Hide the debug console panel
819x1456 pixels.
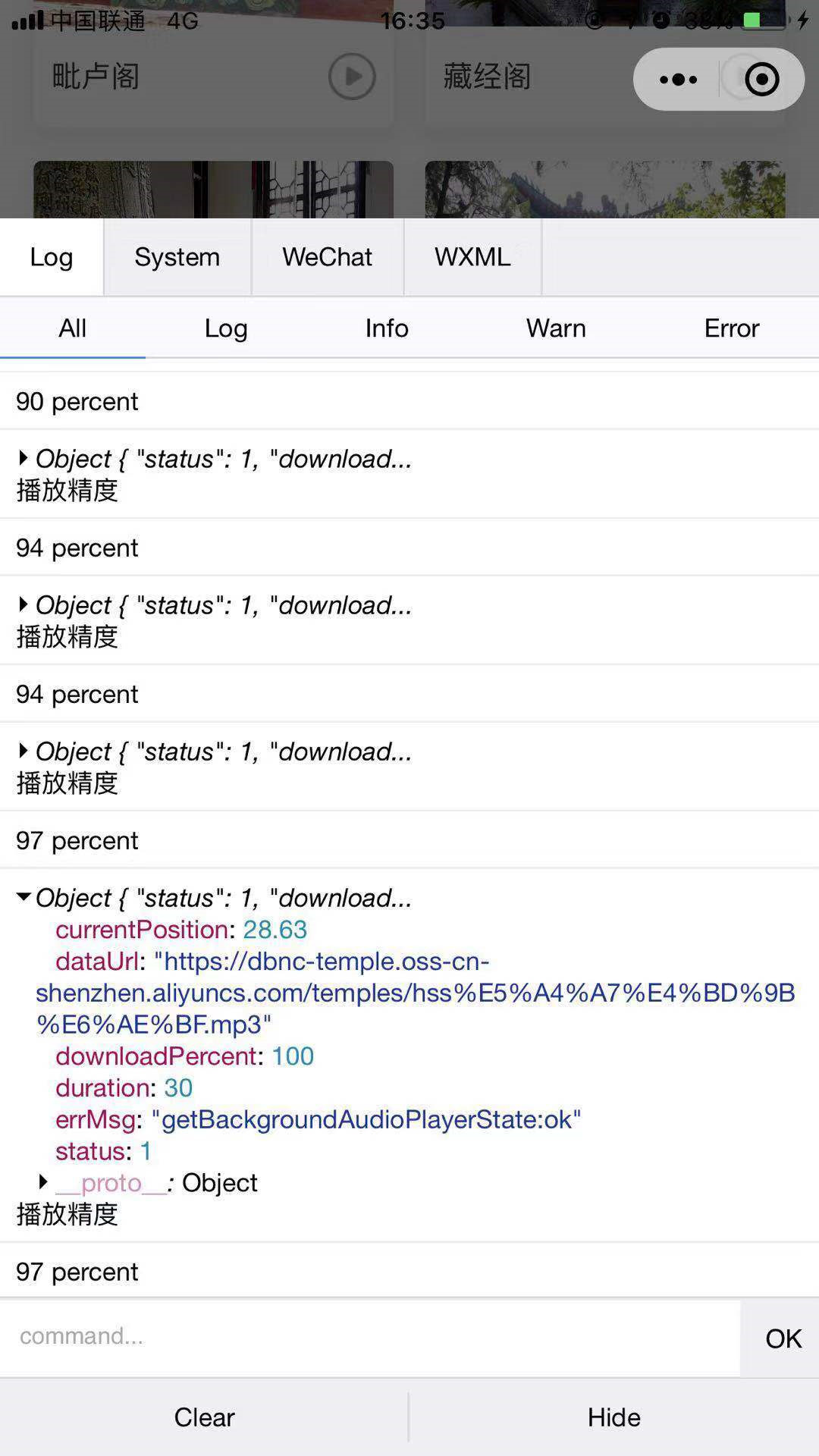click(x=613, y=1417)
